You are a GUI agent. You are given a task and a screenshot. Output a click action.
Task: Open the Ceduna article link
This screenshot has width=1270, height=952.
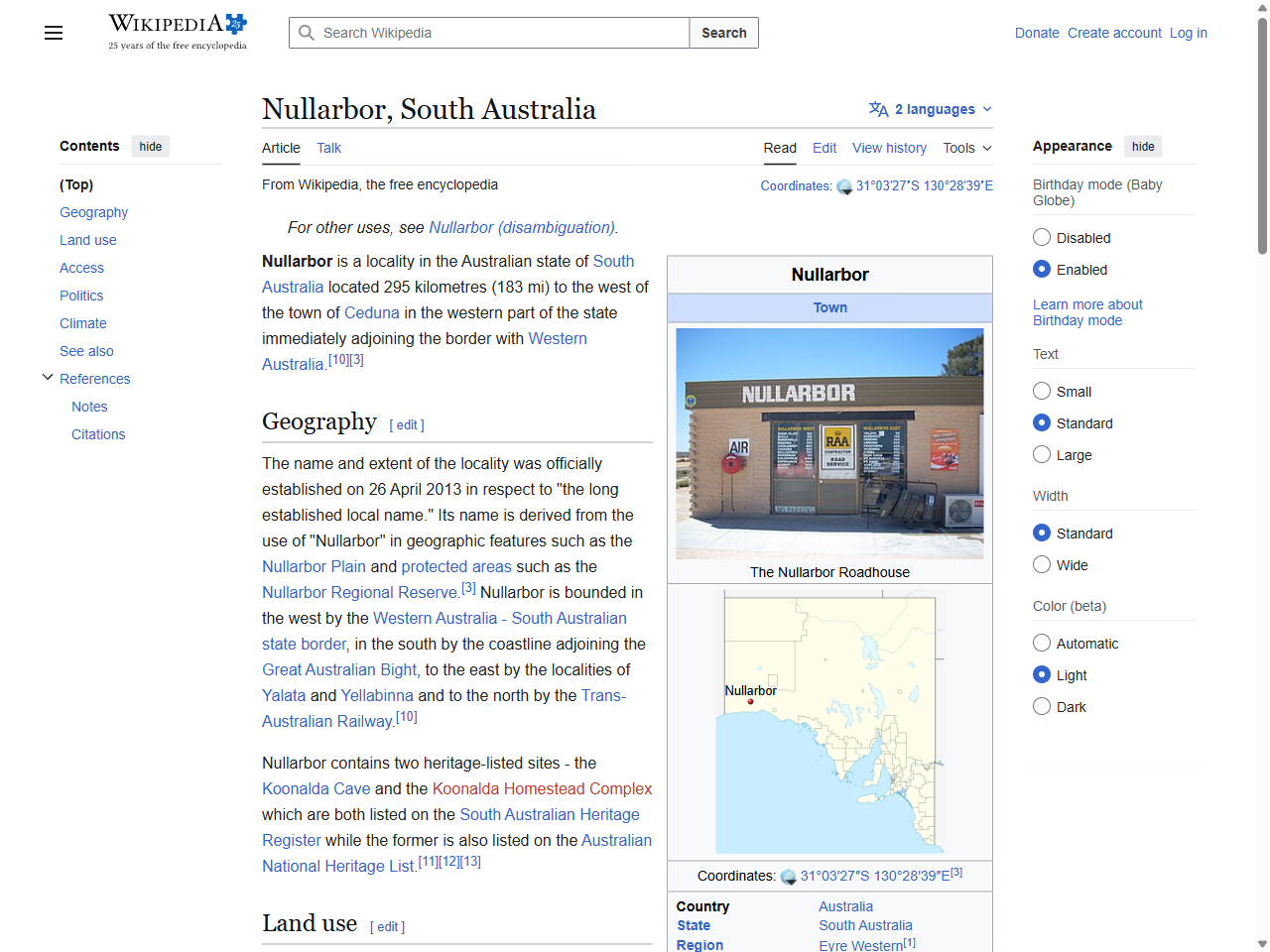tap(372, 312)
